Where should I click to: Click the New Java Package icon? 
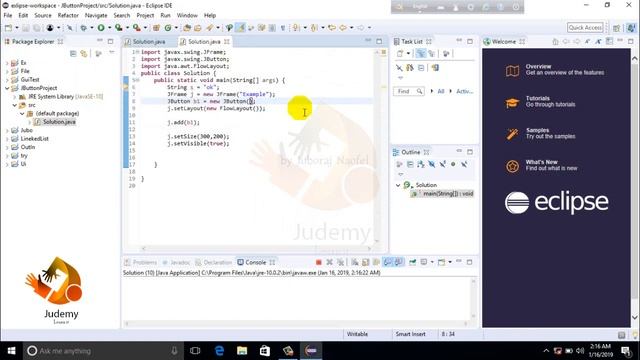click(x=156, y=28)
